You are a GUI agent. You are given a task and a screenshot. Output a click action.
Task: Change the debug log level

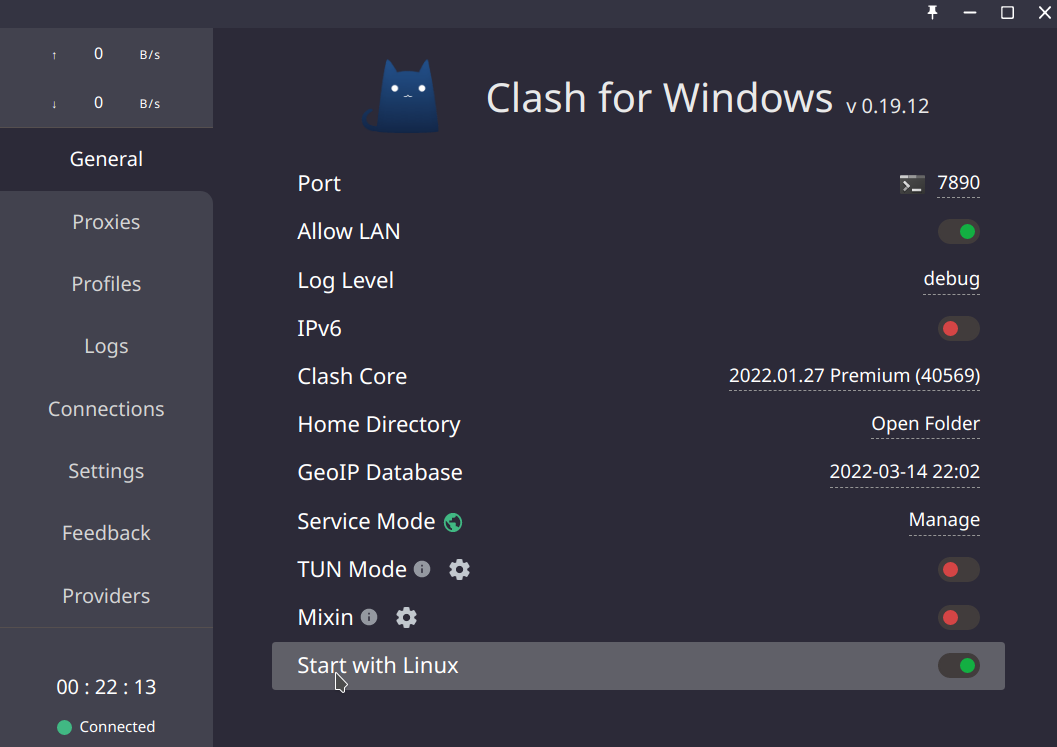[951, 279]
